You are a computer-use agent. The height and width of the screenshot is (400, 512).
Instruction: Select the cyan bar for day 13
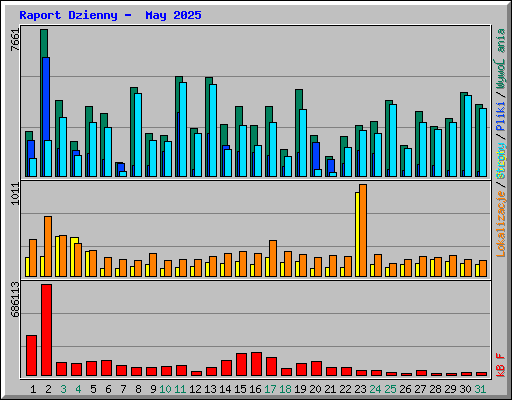pos(213,130)
